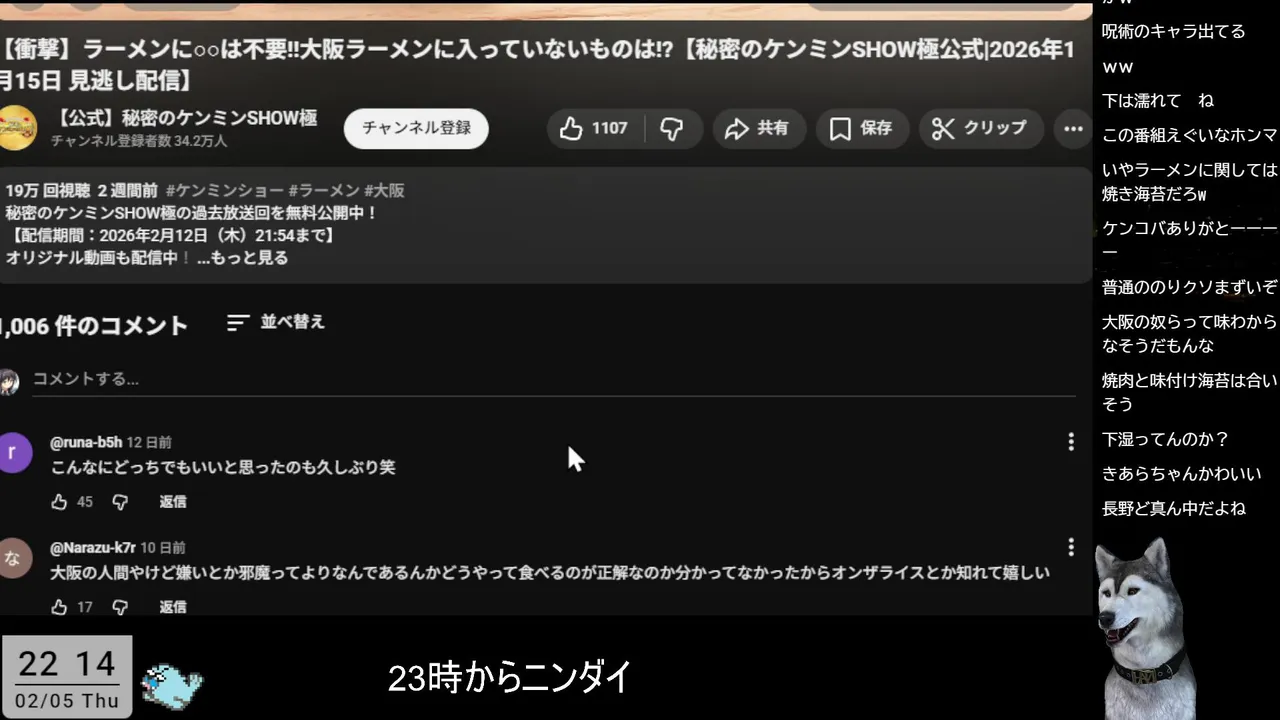Screen dimensions: 1280x720
Task: Select the 23時からニンダイ caption text
Action: coord(510,678)
